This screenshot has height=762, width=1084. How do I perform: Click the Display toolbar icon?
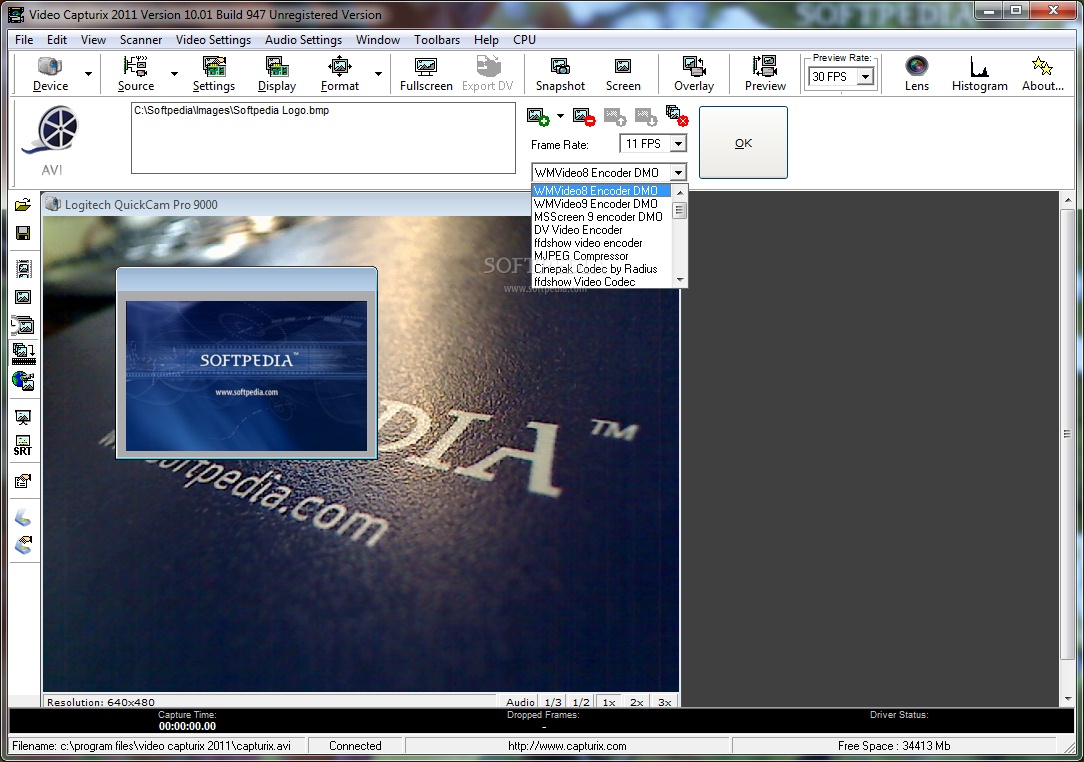point(277,74)
